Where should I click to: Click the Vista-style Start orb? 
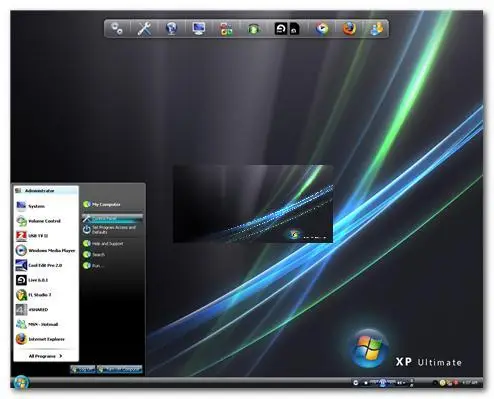coord(21,382)
